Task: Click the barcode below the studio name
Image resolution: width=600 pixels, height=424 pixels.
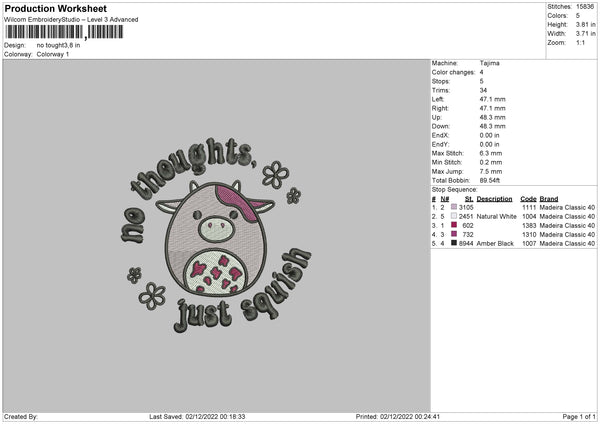Action: click(x=64, y=32)
